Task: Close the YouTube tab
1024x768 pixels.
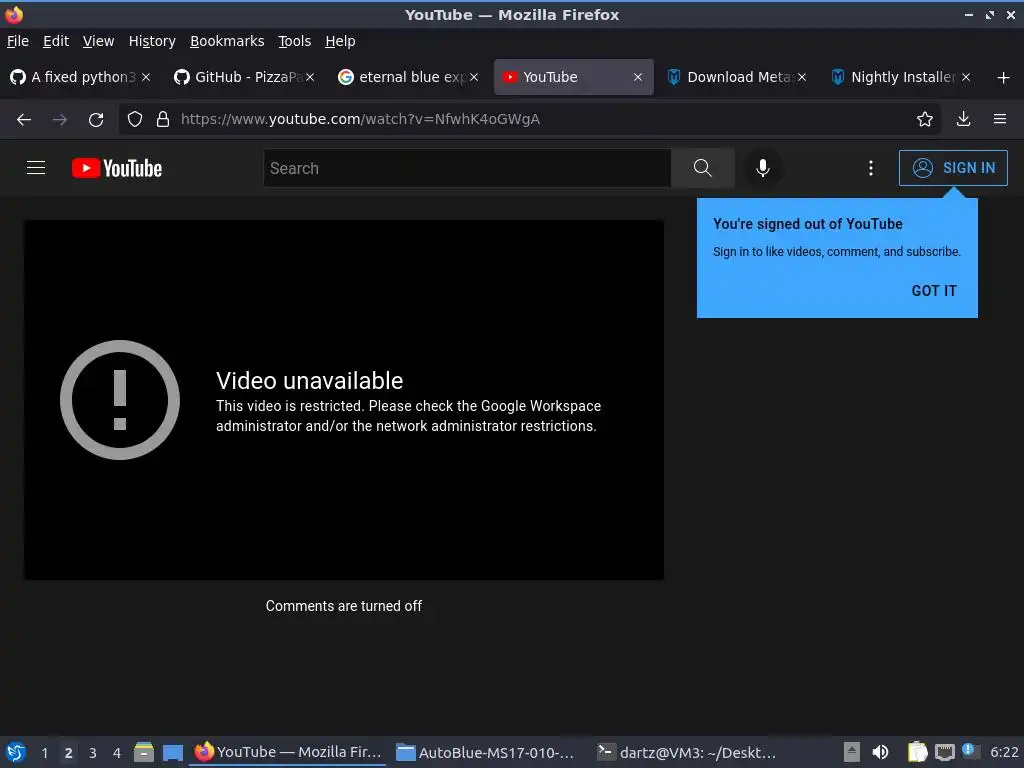Action: [638, 77]
